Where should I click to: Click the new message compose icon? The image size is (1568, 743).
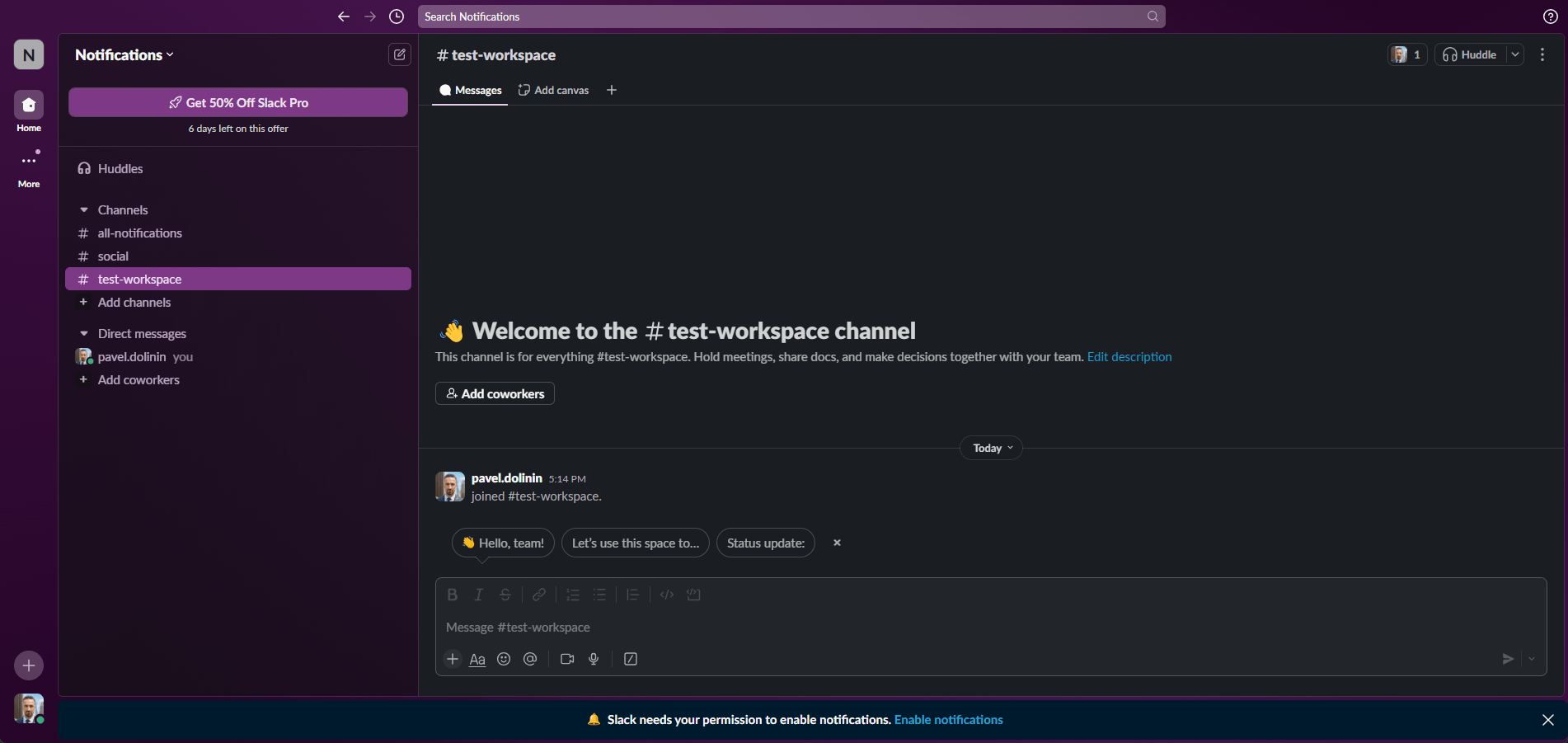400,54
